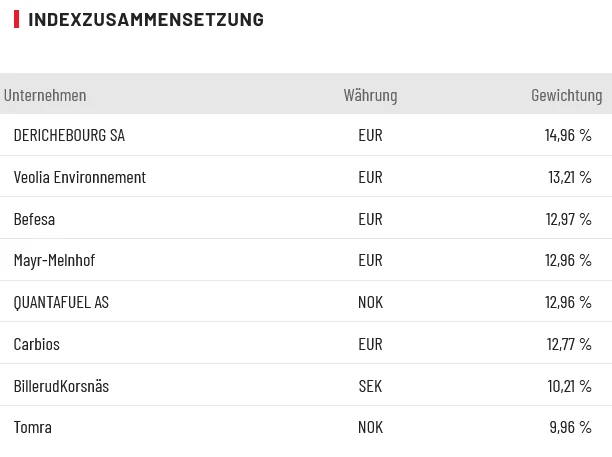
Task: Click the Tomra company name
Action: (33, 427)
